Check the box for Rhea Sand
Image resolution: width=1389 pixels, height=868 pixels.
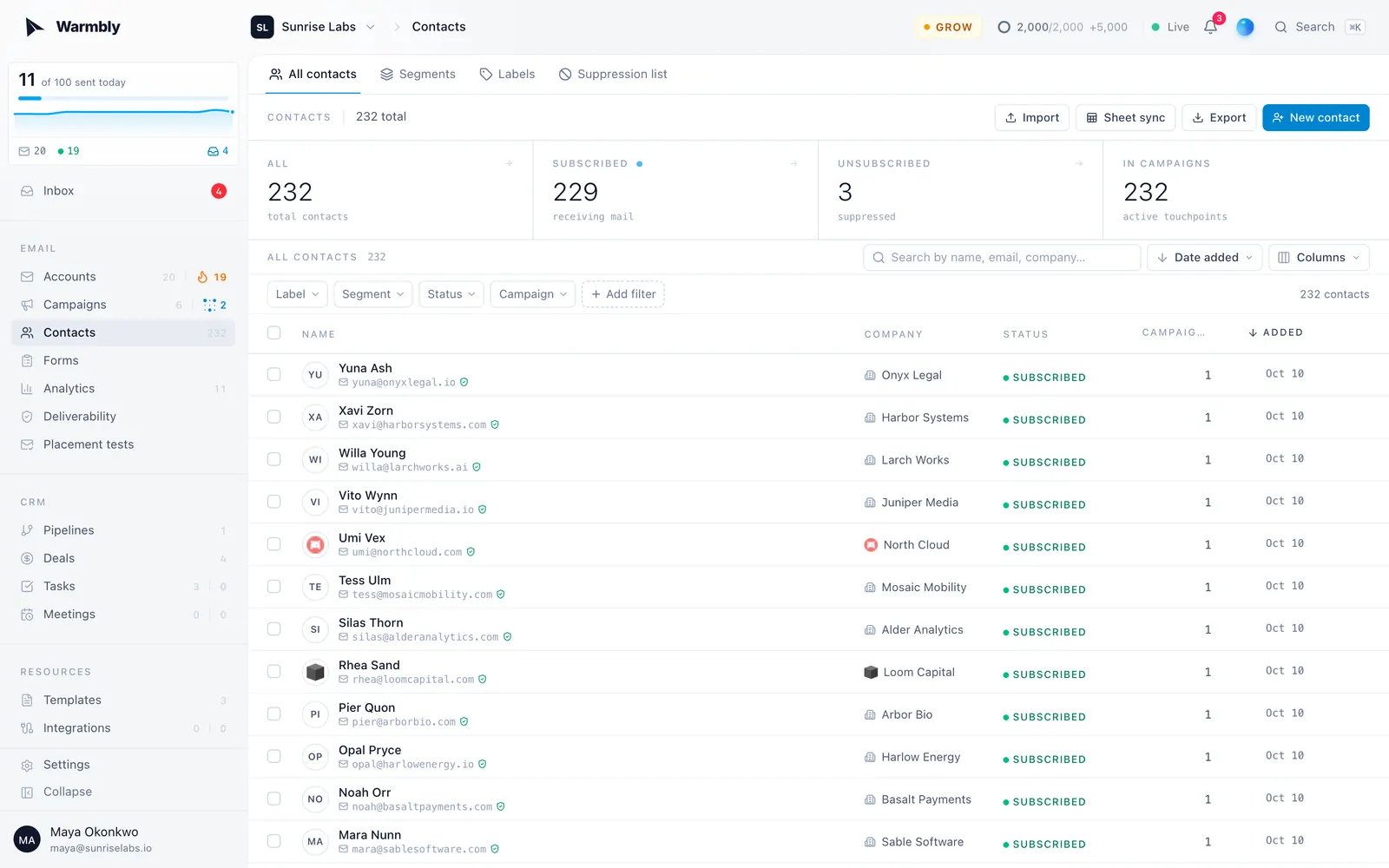(274, 672)
